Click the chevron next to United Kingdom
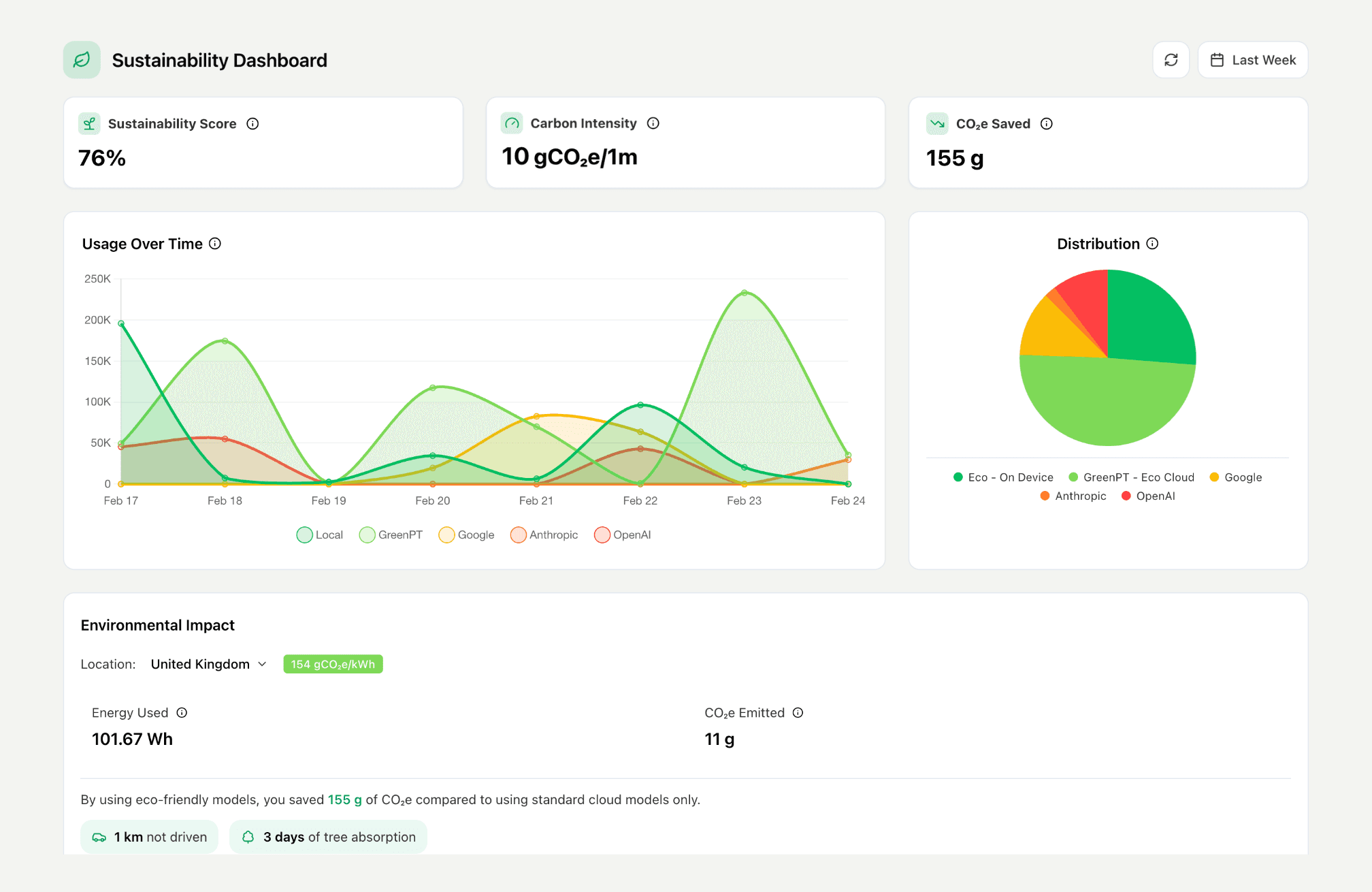1372x892 pixels. 262,665
